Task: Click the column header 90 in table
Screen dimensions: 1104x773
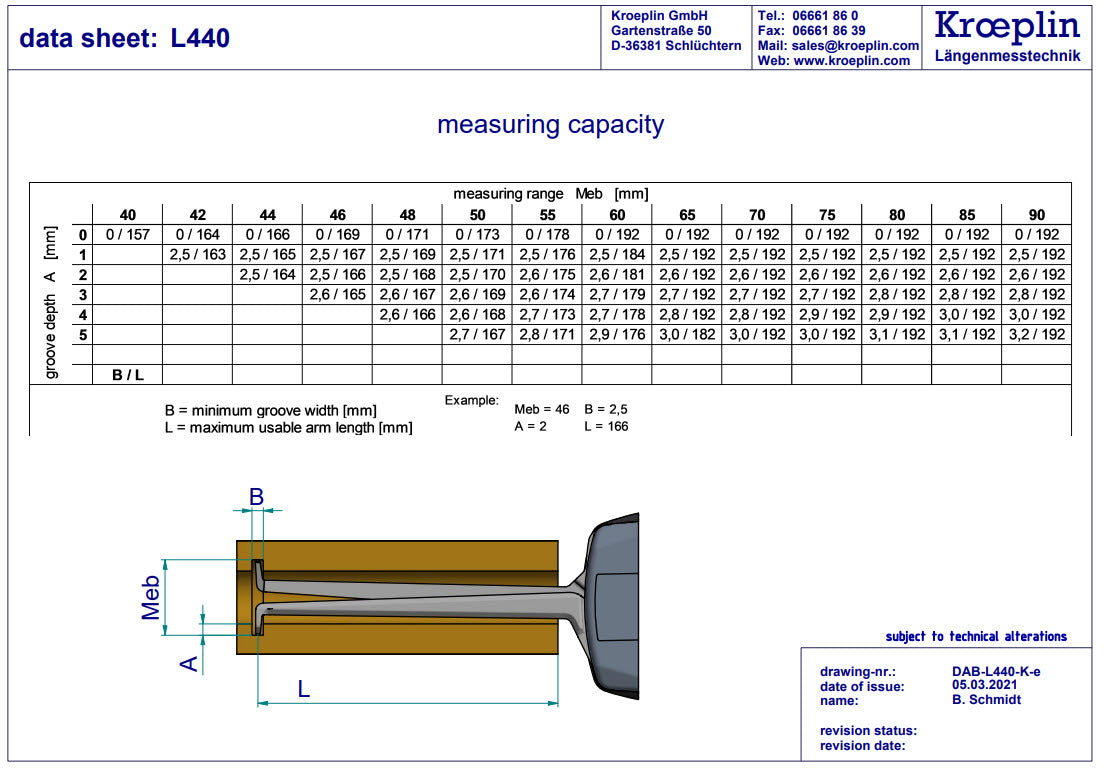Action: (1036, 215)
